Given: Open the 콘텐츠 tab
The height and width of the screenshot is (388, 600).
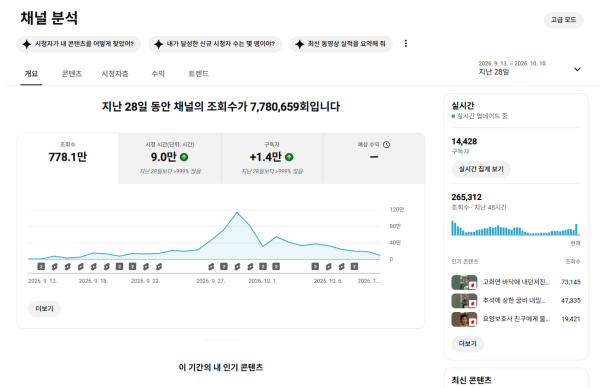Looking at the screenshot, I should click(72, 73).
